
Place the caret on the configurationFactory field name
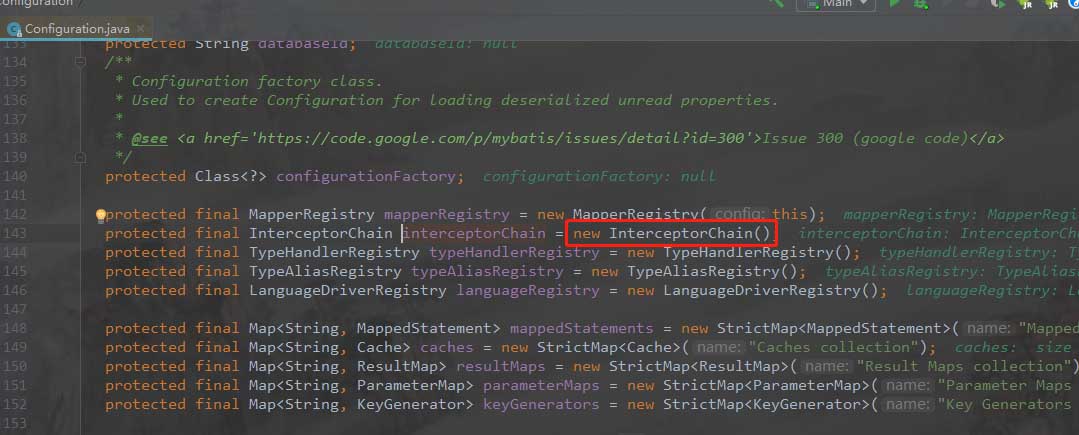point(365,177)
